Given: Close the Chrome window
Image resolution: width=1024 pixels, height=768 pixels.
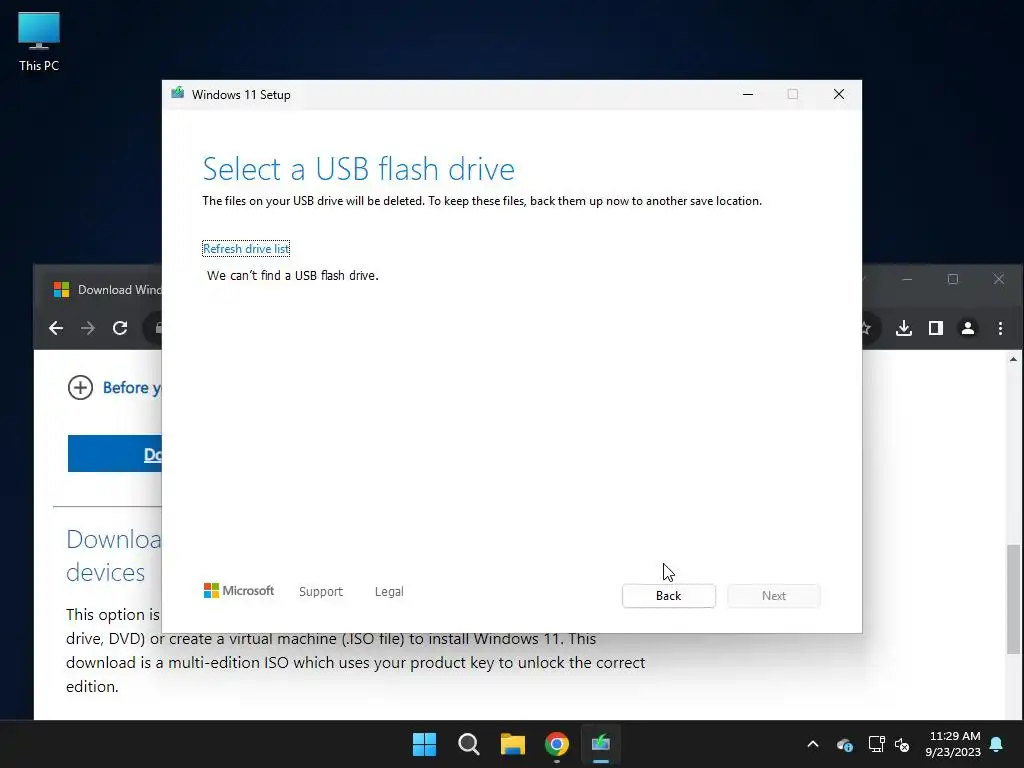Looking at the screenshot, I should pyautogui.click(x=999, y=280).
